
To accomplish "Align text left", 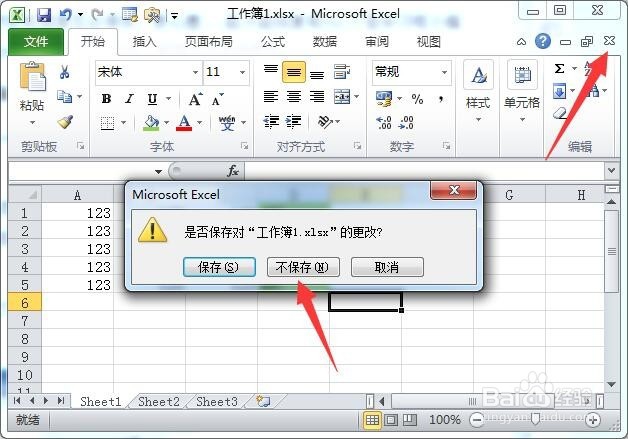I will (271, 97).
